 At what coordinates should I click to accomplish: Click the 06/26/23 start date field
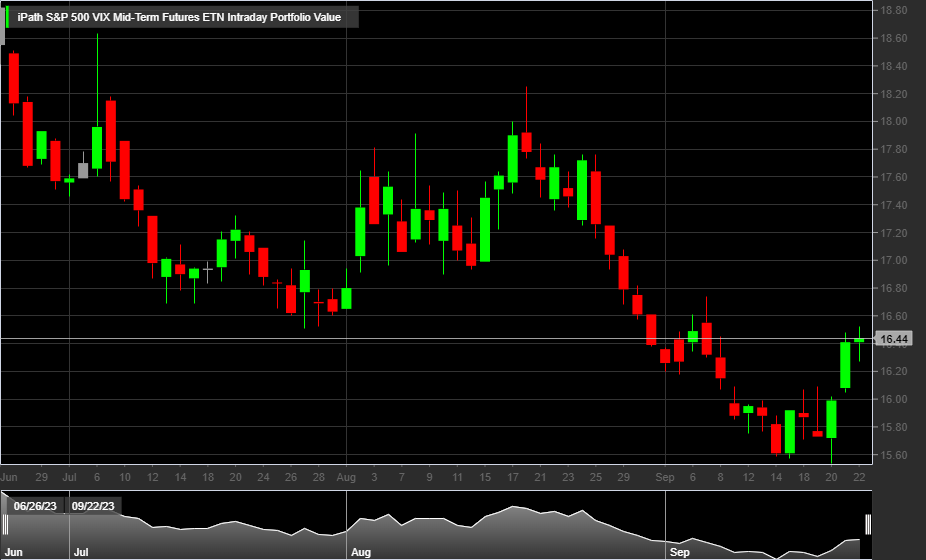click(35, 506)
